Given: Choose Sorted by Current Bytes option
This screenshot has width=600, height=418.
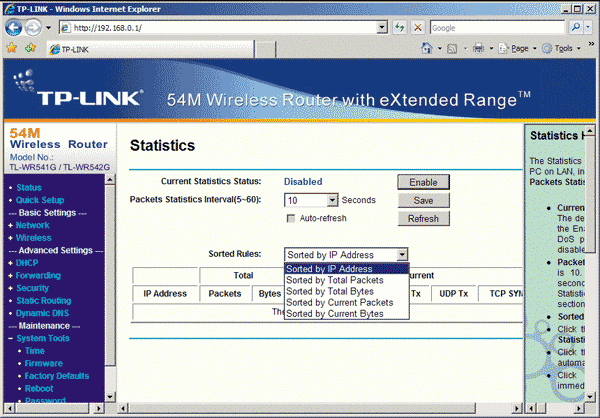Looking at the screenshot, I should 347,314.
